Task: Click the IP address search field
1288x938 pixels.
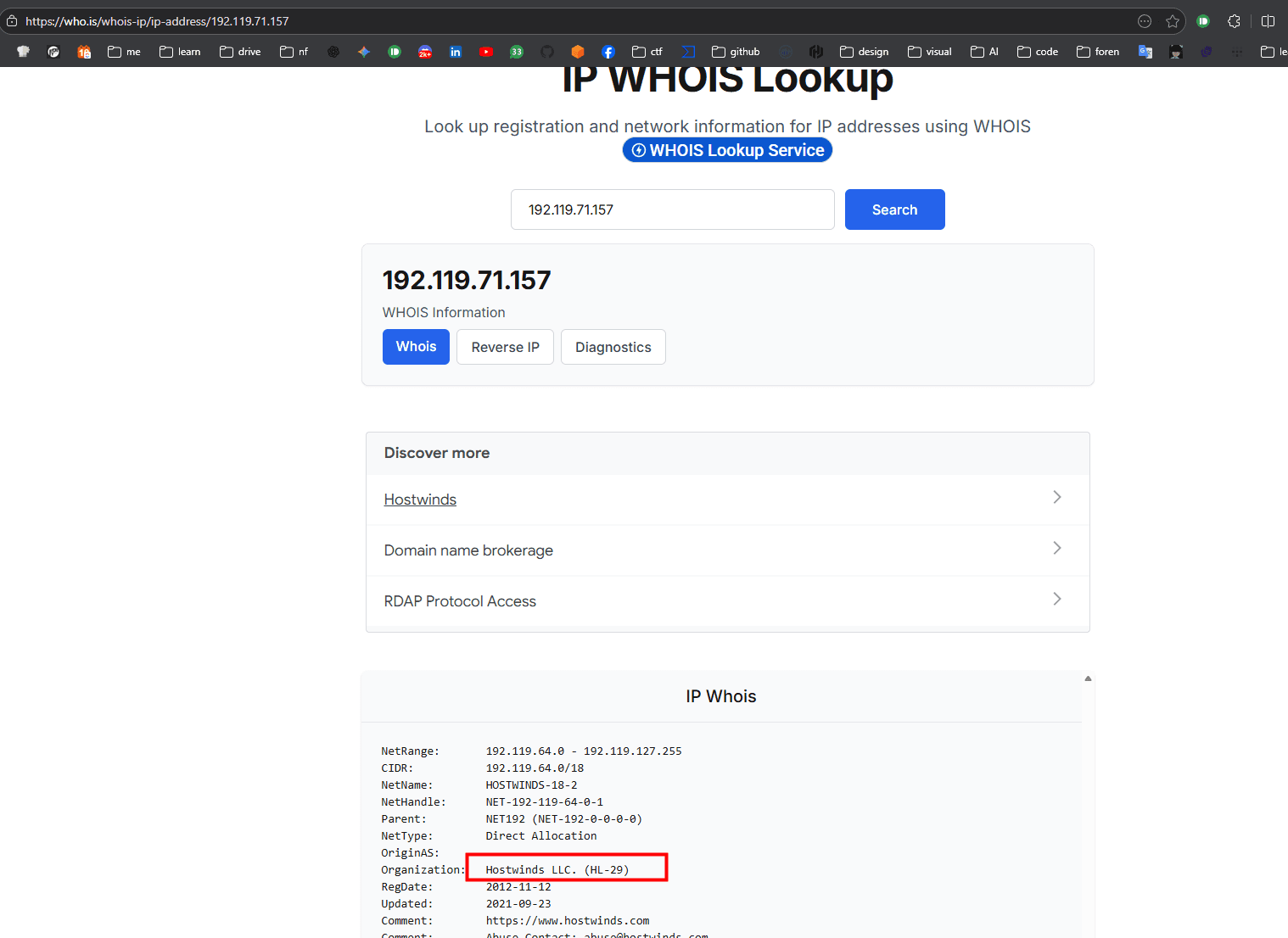Action: click(672, 209)
